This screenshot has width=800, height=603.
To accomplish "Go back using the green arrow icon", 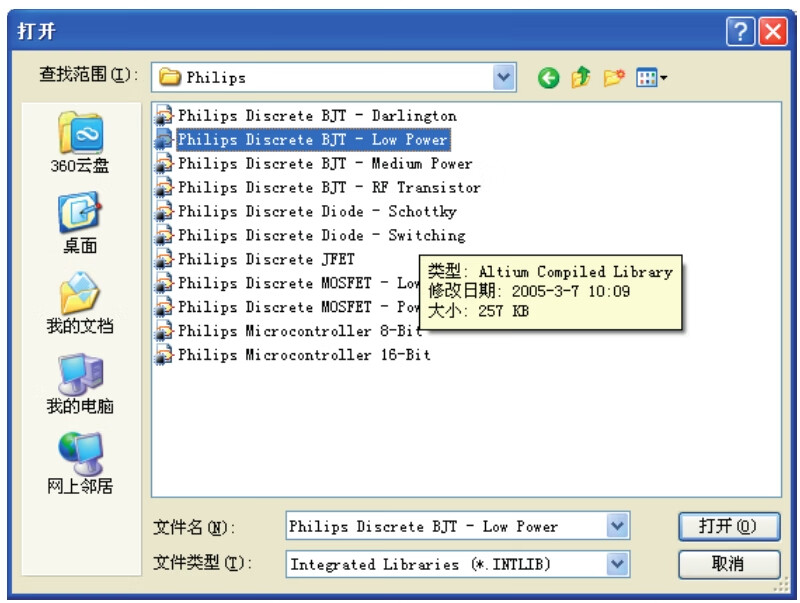I will pyautogui.click(x=548, y=78).
